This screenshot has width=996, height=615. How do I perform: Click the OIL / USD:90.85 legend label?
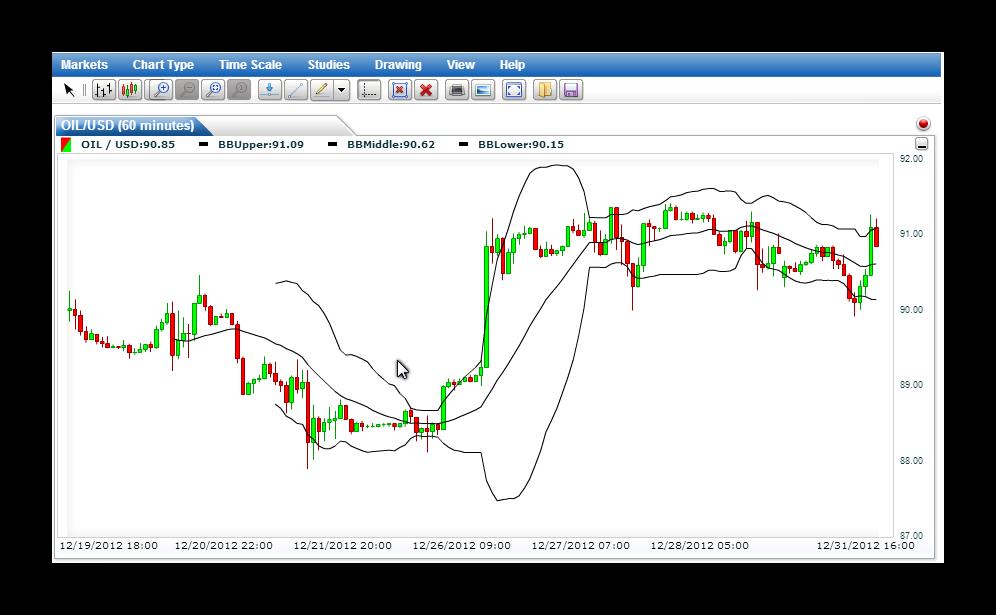[128, 144]
